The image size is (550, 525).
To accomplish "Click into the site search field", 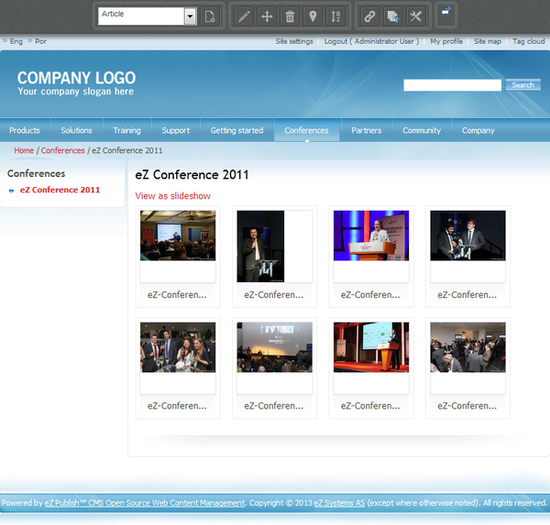I will (452, 85).
